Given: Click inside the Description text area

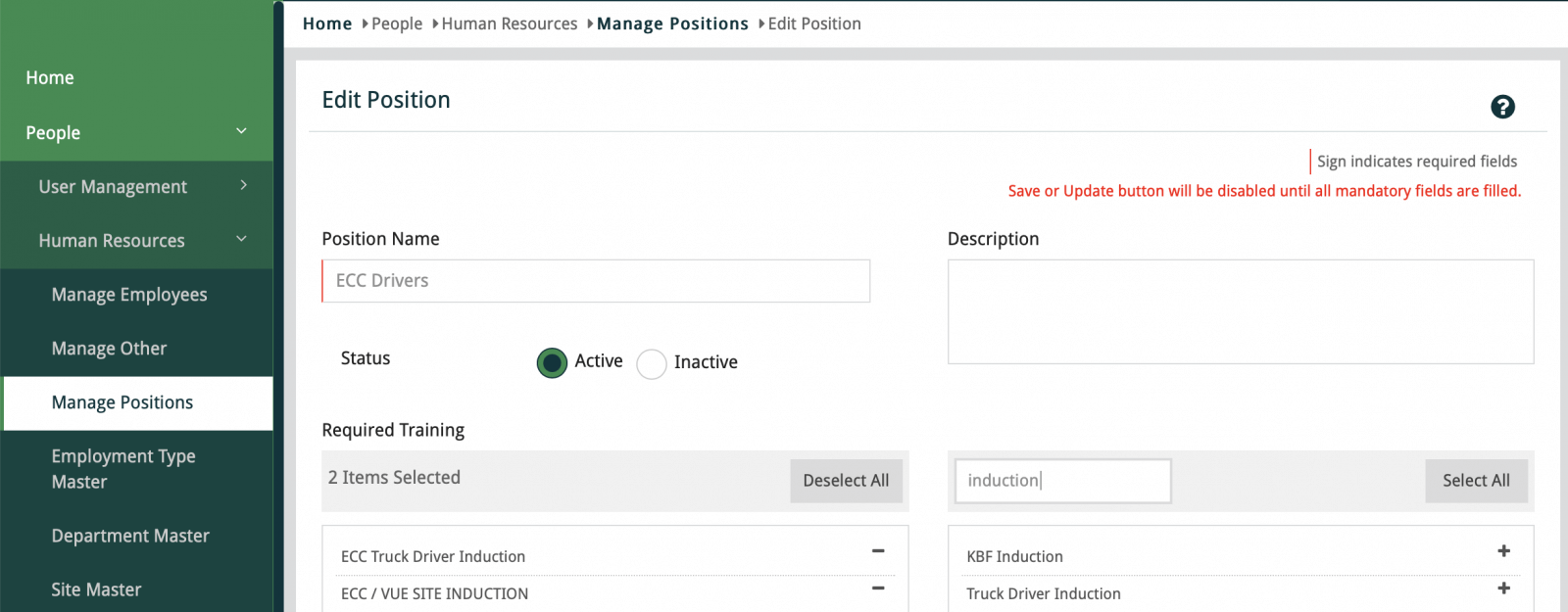Looking at the screenshot, I should pyautogui.click(x=1240, y=311).
